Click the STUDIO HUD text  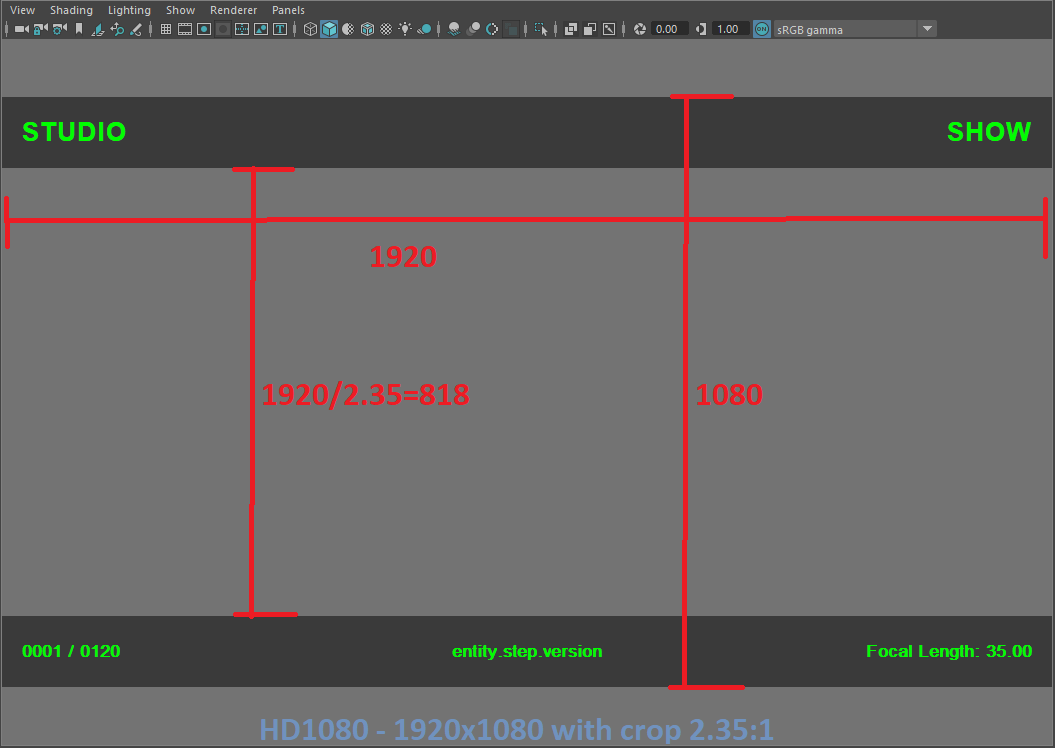tap(74, 132)
